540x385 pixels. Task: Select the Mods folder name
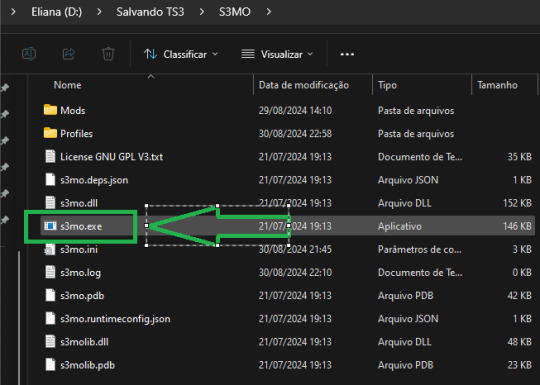click(x=73, y=111)
